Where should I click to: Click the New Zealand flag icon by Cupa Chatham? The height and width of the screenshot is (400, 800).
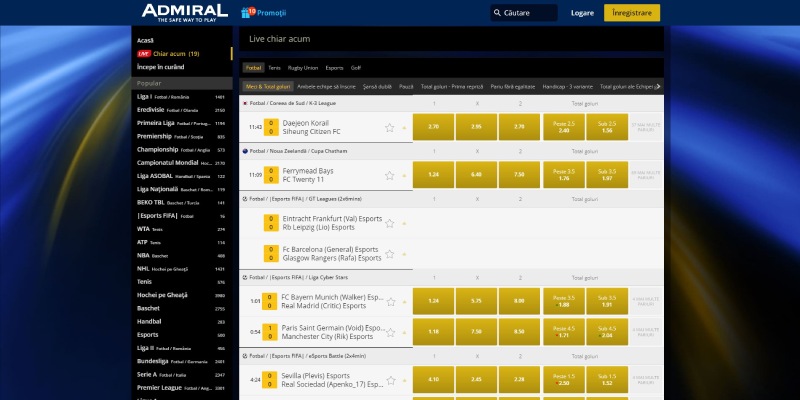245,151
